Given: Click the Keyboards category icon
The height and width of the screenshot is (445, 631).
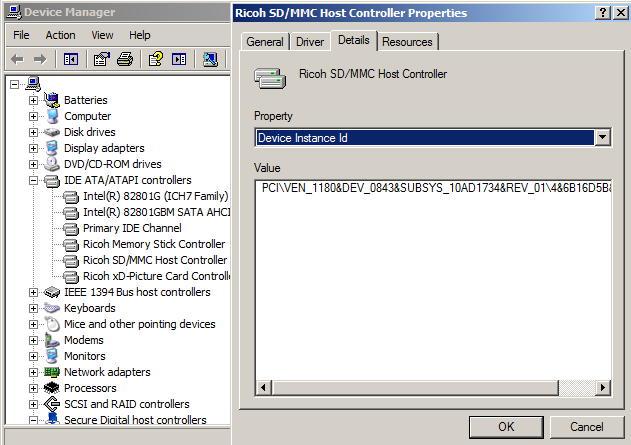Looking at the screenshot, I should click(x=52, y=308).
